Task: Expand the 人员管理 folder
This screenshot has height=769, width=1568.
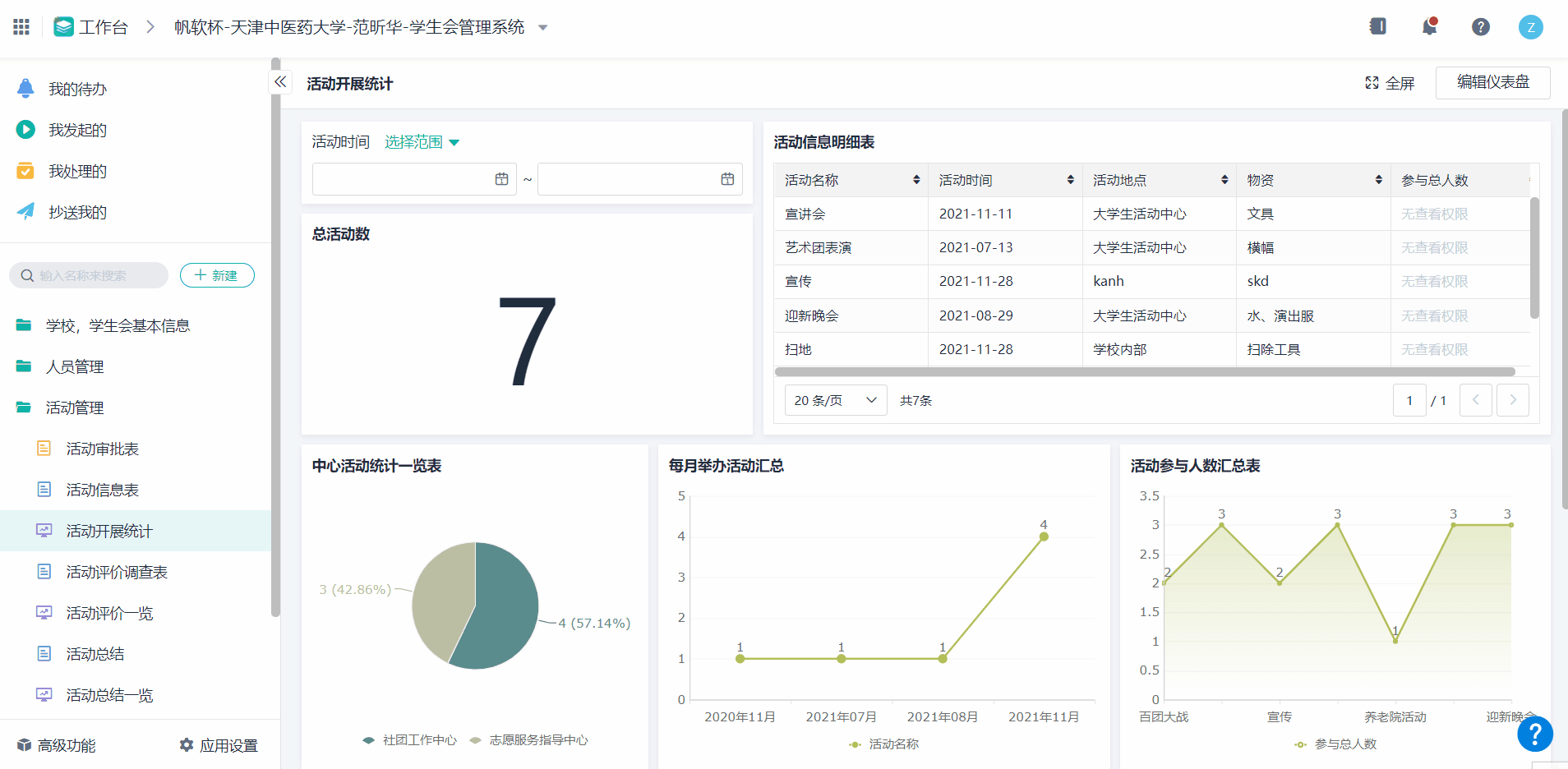Action: click(x=75, y=366)
